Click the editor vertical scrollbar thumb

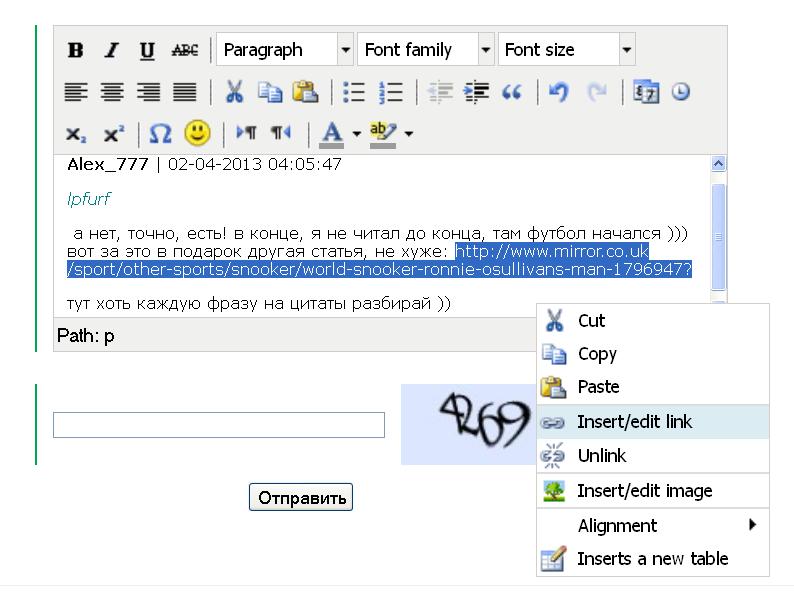pyautogui.click(x=718, y=236)
